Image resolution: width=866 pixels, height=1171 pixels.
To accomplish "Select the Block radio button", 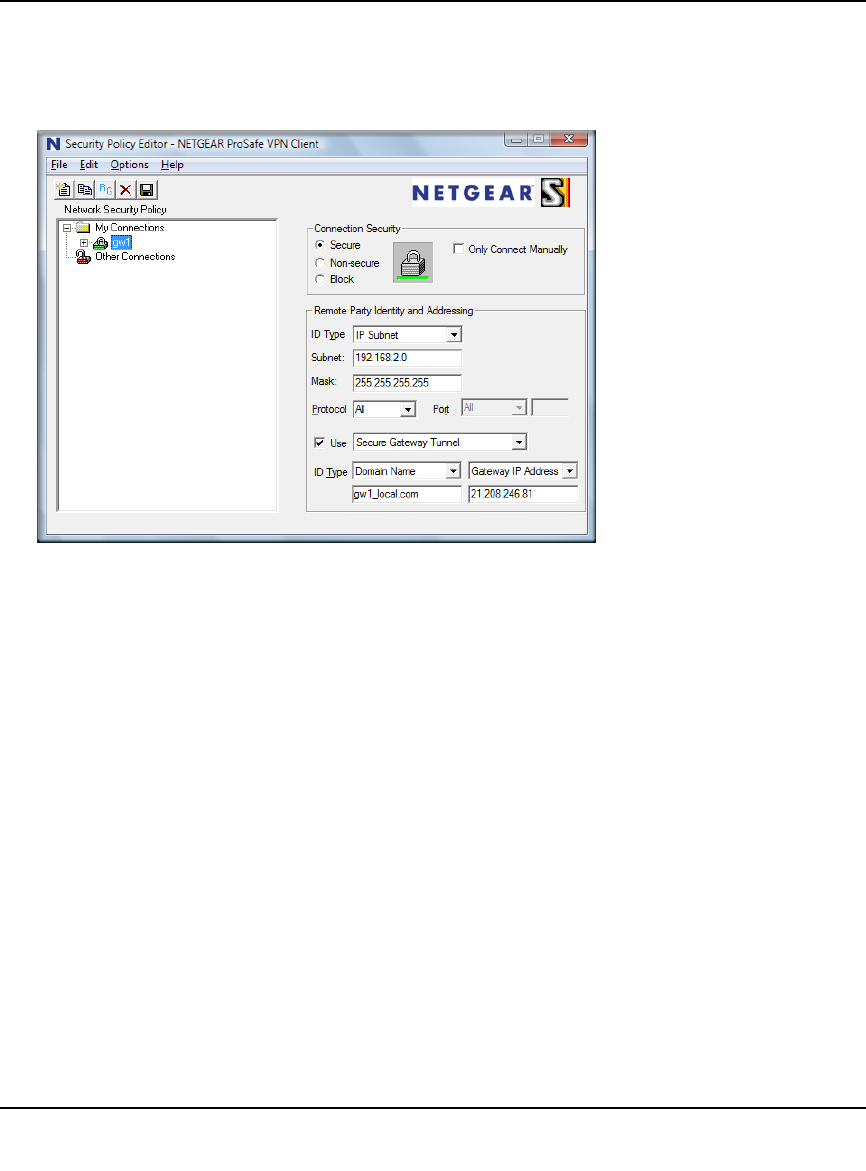I will point(320,279).
